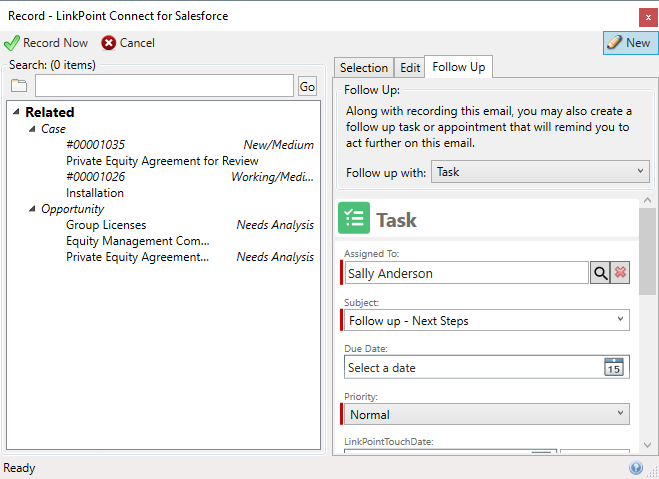Clear Assigned To with the red X icon
The height and width of the screenshot is (479, 659).
pos(620,273)
